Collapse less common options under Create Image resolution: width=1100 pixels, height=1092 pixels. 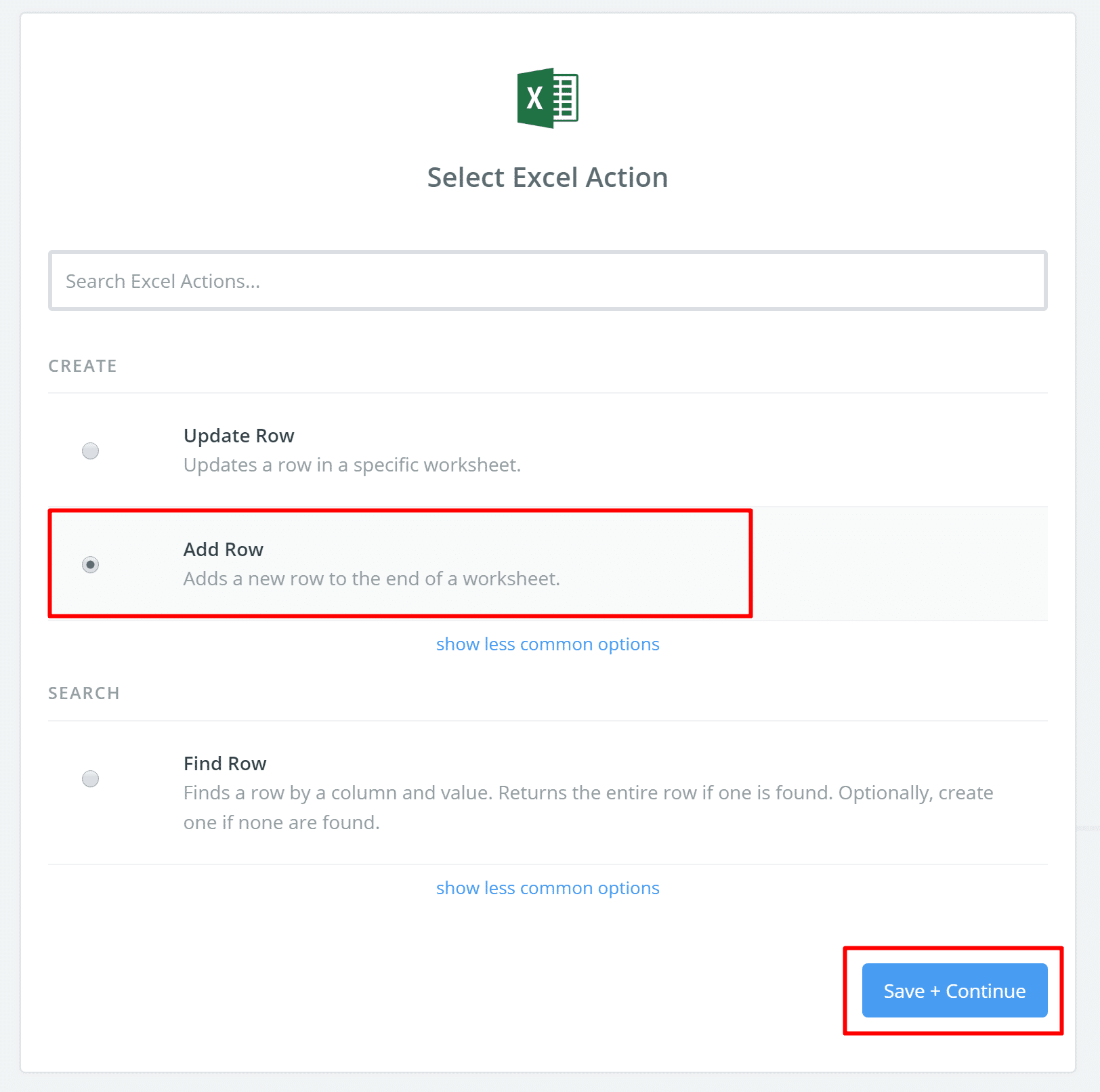click(x=547, y=644)
